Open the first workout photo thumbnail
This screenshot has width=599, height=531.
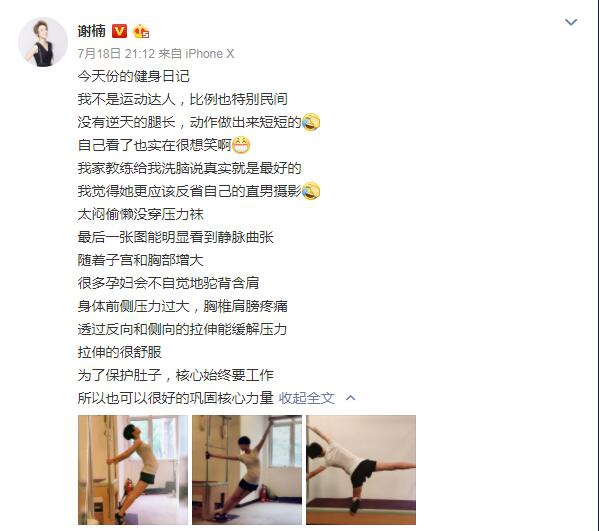(x=133, y=470)
